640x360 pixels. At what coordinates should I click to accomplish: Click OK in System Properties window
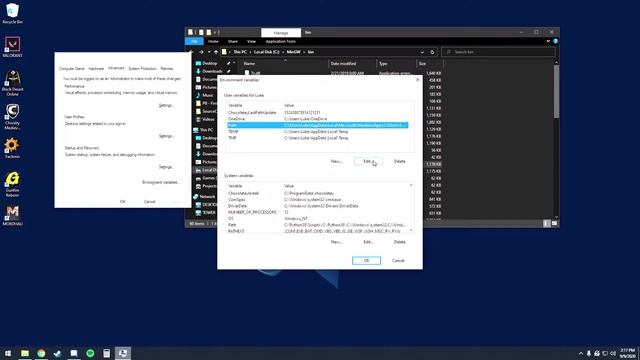click(x=122, y=202)
